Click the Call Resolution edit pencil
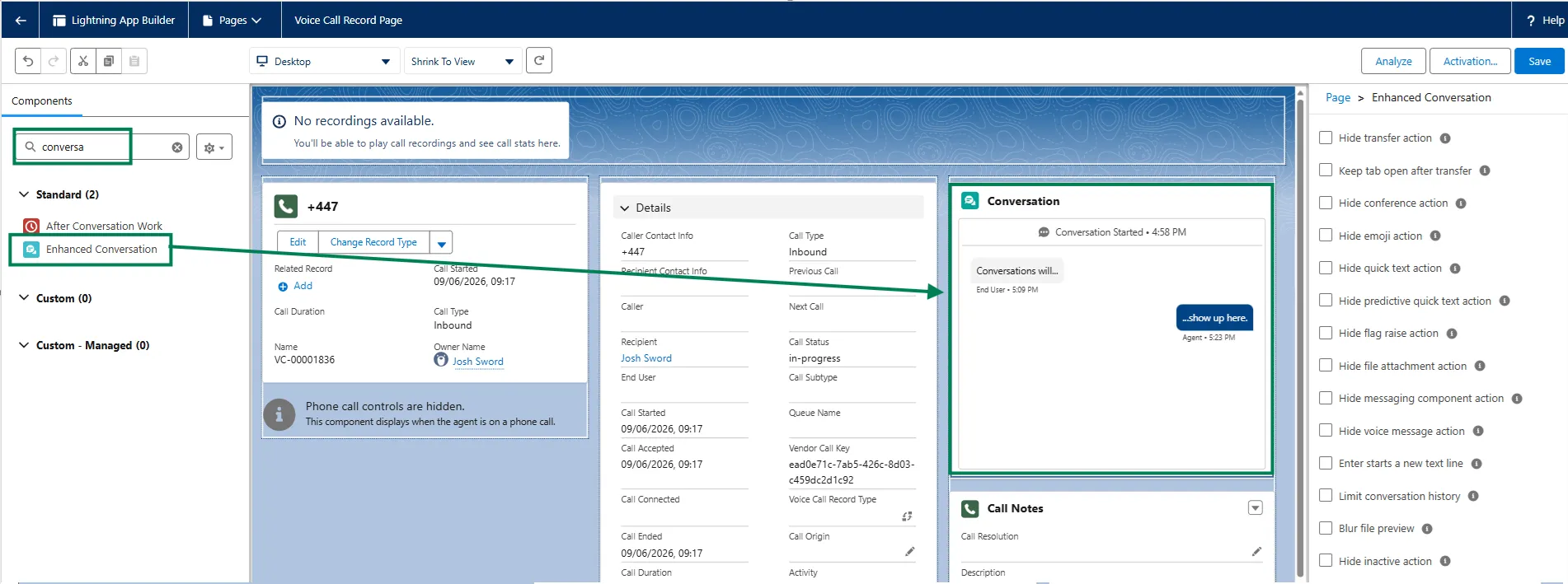Image resolution: width=1568 pixels, height=584 pixels. pos(1256,551)
